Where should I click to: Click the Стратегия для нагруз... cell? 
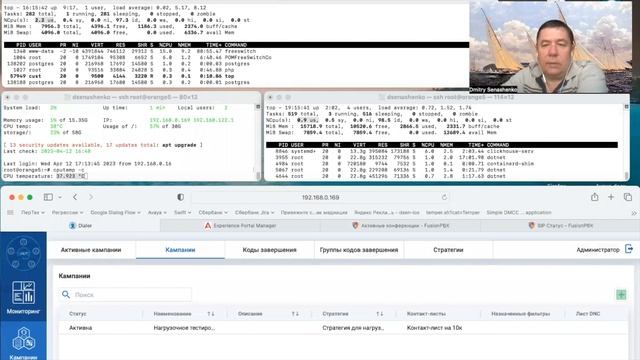[x=353, y=328]
